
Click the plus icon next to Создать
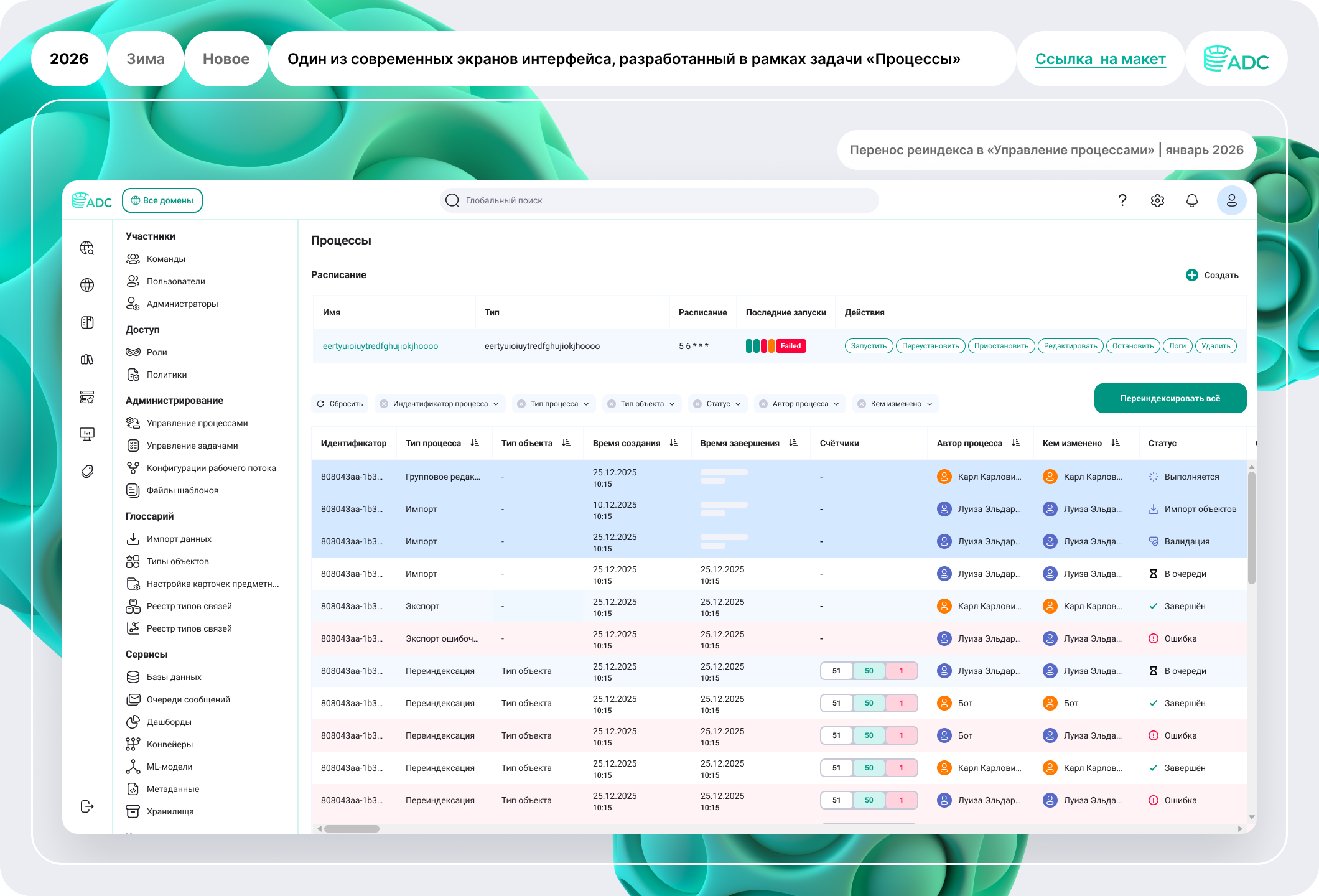tap(1192, 275)
